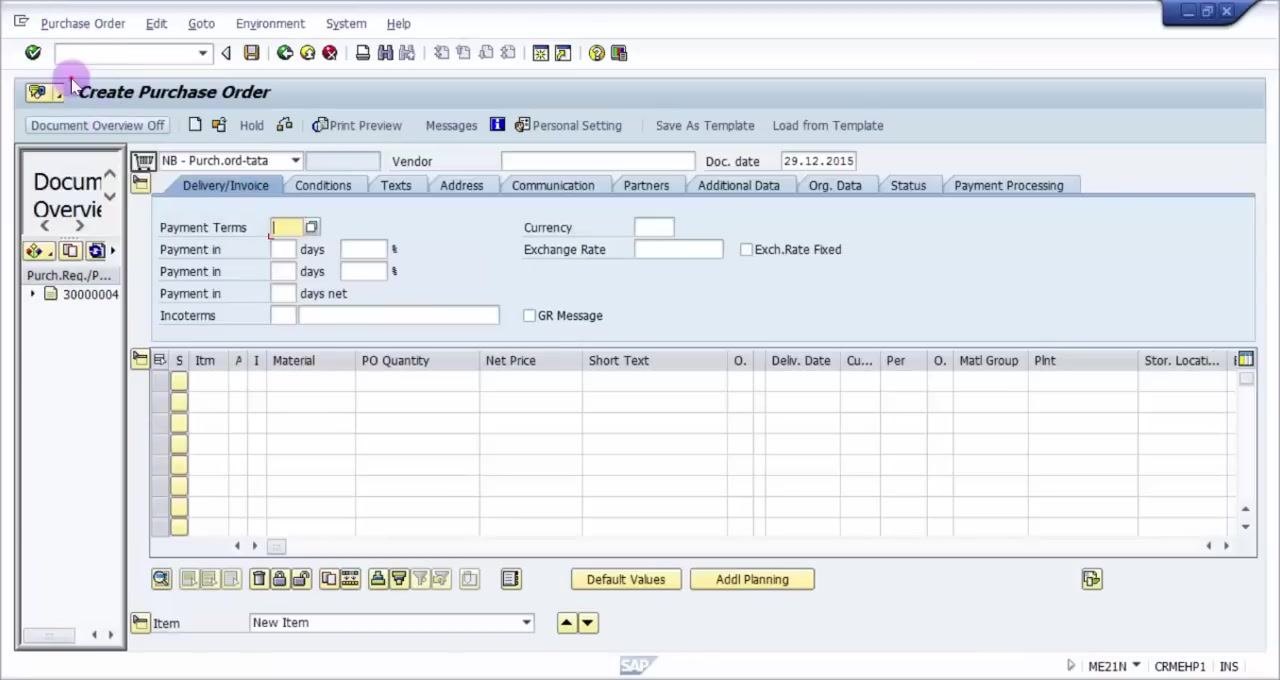The height and width of the screenshot is (680, 1280).
Task: Click the previous item up arrow button
Action: tap(567, 622)
